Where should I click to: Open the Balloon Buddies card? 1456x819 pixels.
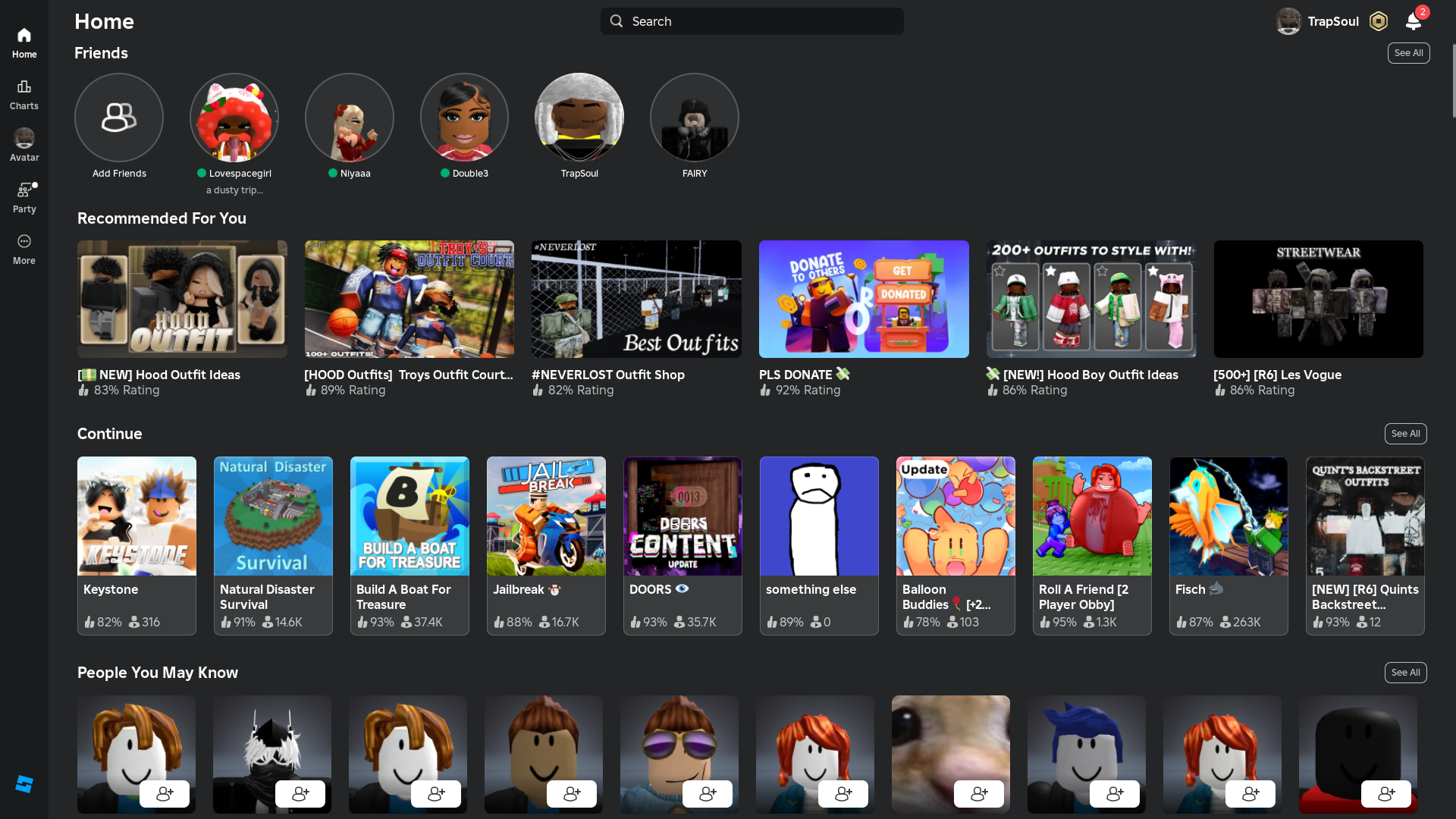click(x=955, y=545)
